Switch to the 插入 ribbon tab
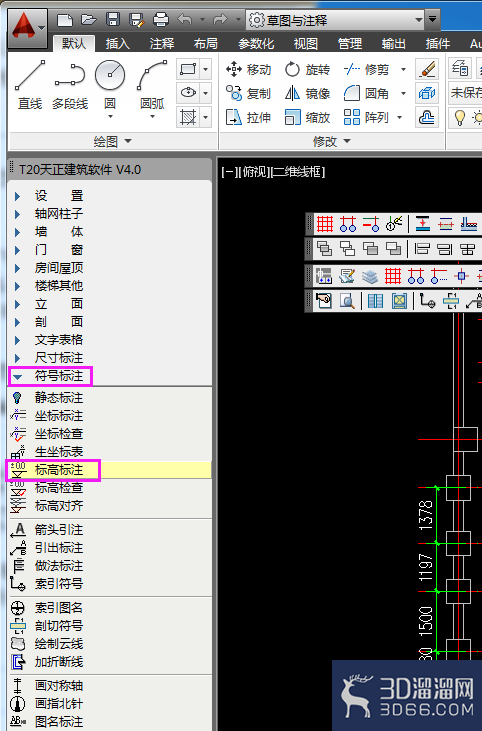482x731 pixels. [x=117, y=43]
